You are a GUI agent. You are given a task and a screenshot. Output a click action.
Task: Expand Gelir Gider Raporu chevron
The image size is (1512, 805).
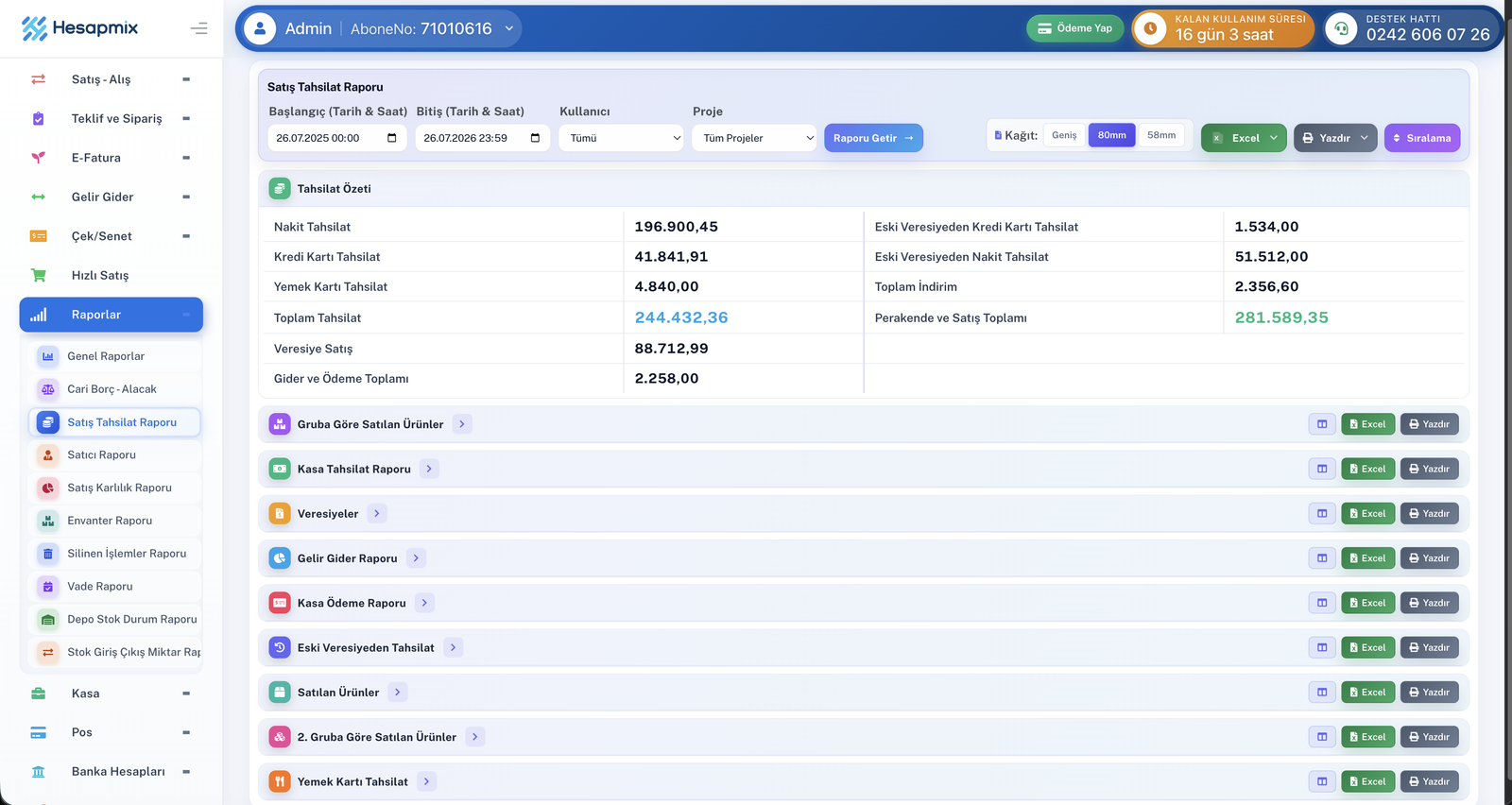coord(416,558)
